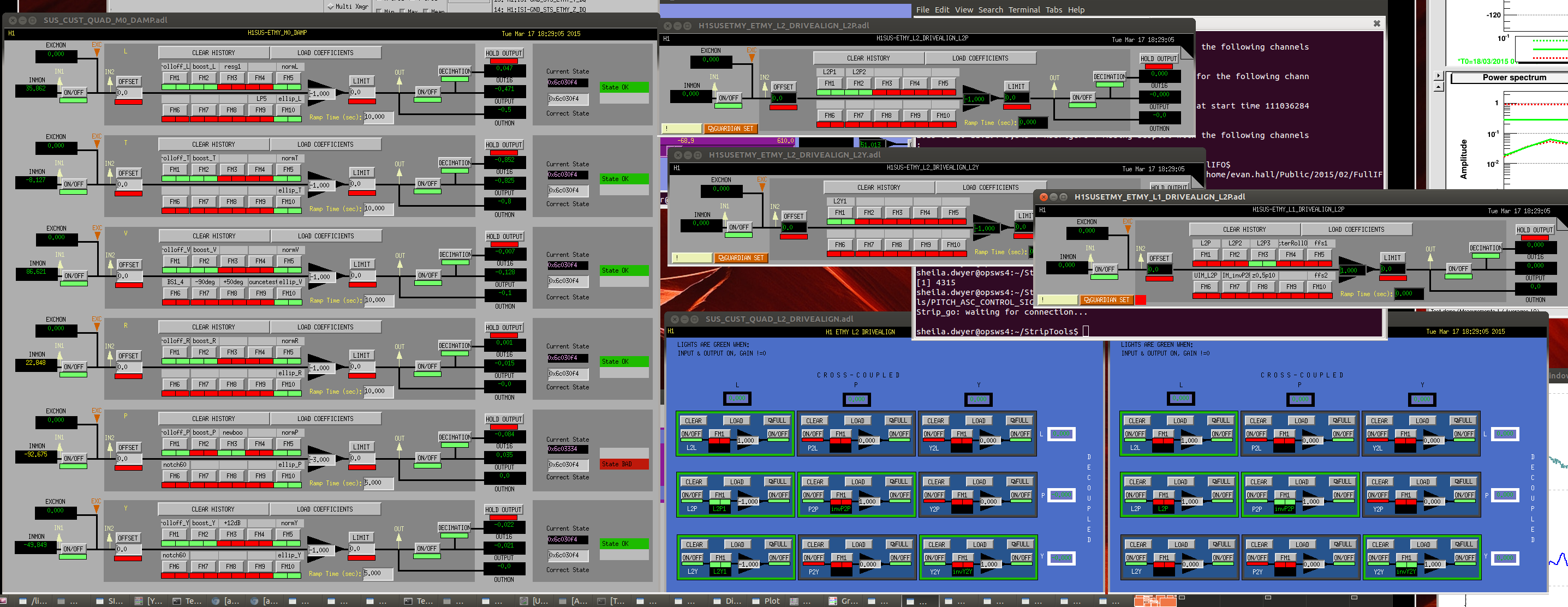Click the Plot window icon in taskbar
The width and height of the screenshot is (1568, 607).
pyautogui.click(x=766, y=601)
